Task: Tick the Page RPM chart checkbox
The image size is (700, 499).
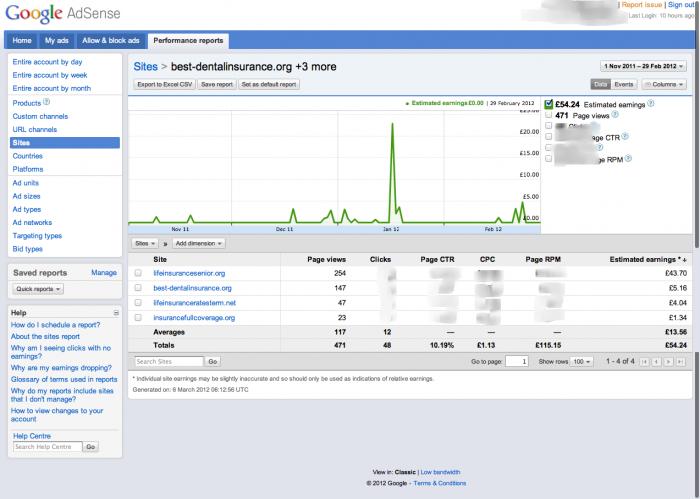Action: [x=549, y=158]
